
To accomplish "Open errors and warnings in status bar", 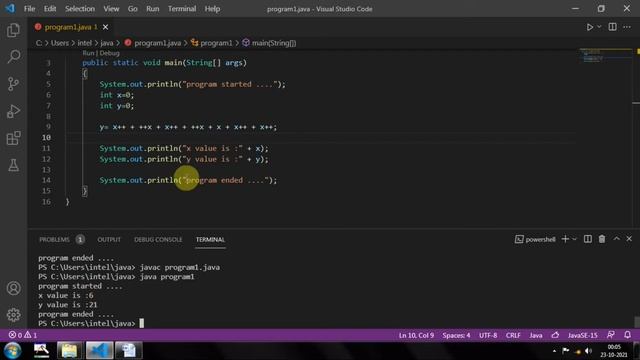I will 23,335.
